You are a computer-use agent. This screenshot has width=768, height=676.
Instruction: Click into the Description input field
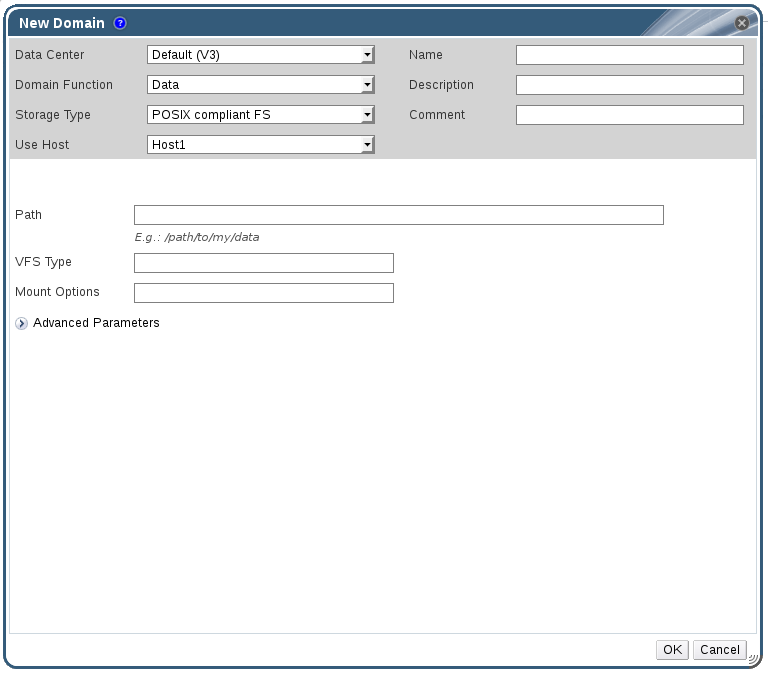(x=629, y=85)
